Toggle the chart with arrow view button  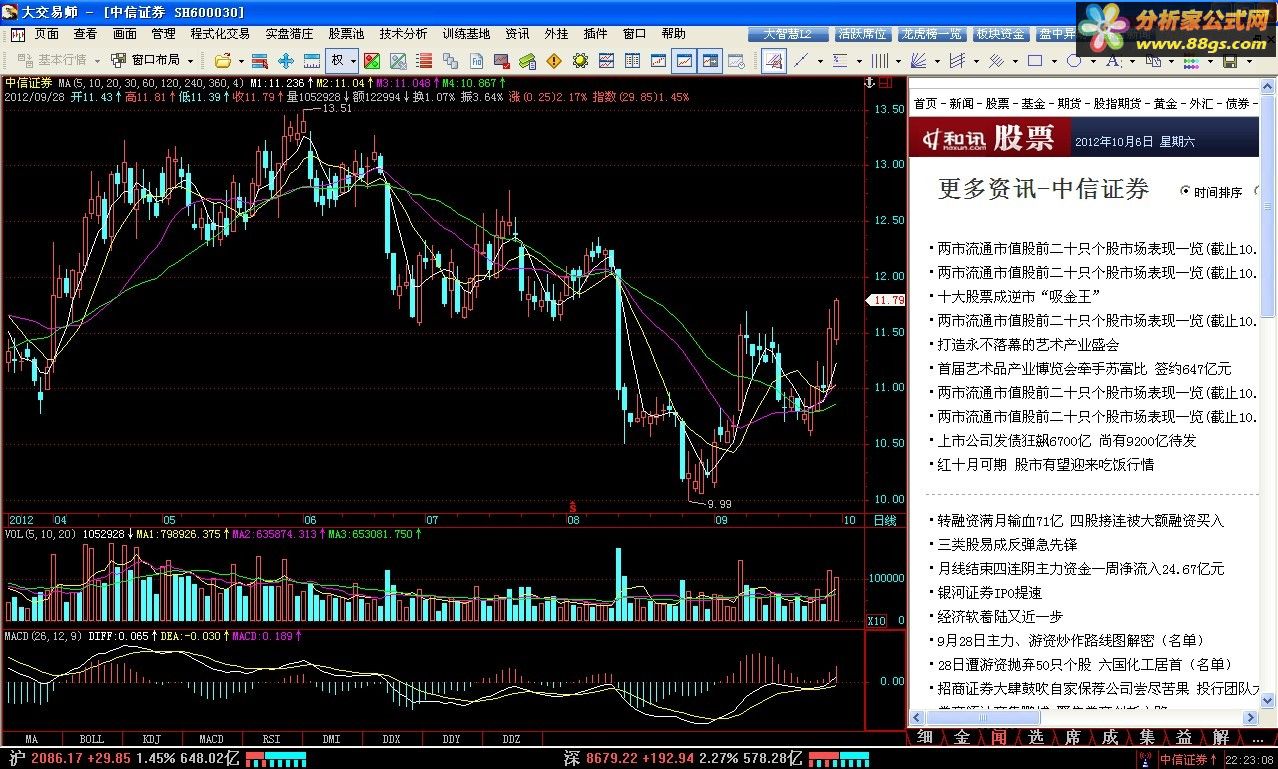tap(710, 60)
